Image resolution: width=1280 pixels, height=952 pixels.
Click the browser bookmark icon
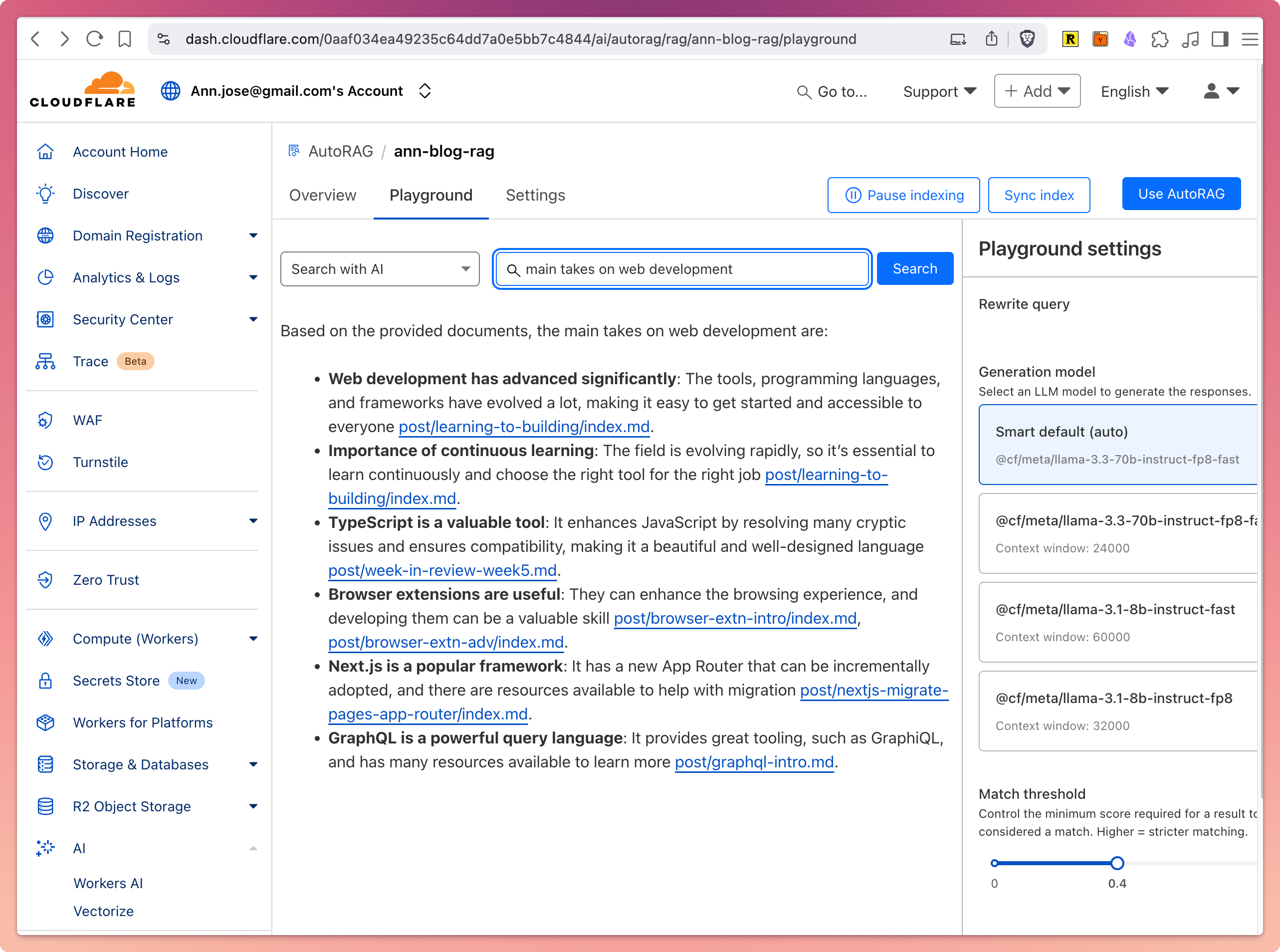click(124, 39)
